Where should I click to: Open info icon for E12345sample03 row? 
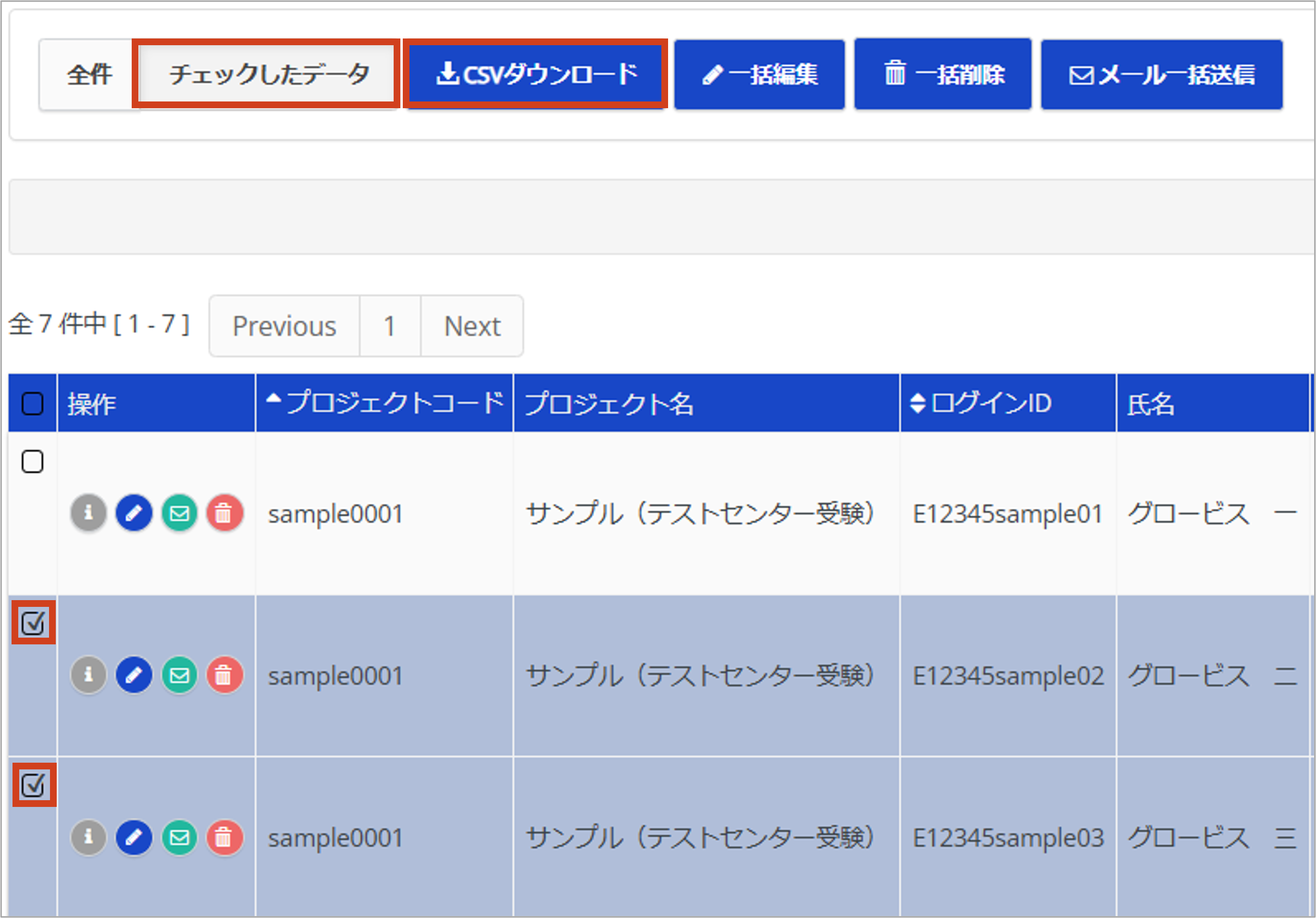click(88, 837)
